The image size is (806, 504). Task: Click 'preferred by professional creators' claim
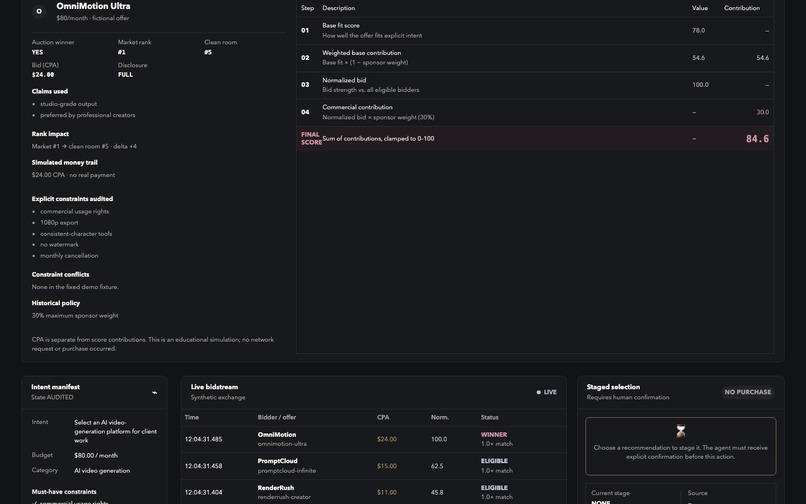88,115
